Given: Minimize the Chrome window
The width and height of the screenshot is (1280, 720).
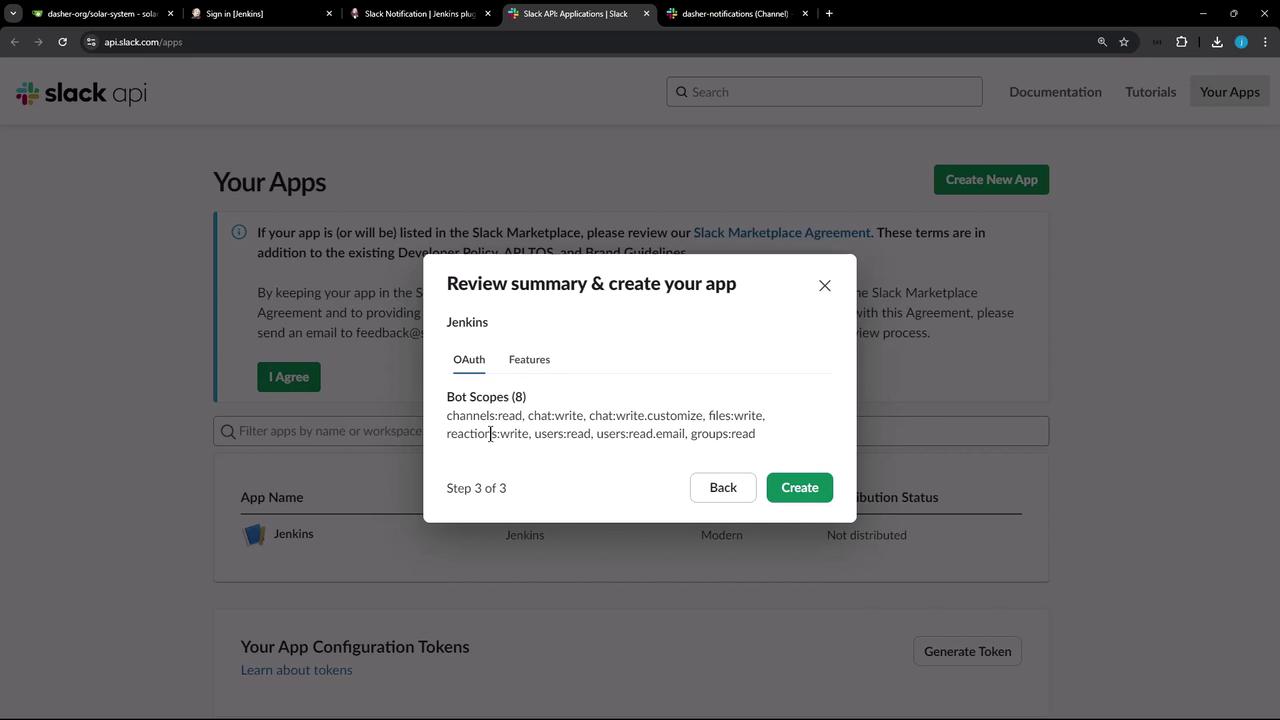Looking at the screenshot, I should click(1203, 14).
